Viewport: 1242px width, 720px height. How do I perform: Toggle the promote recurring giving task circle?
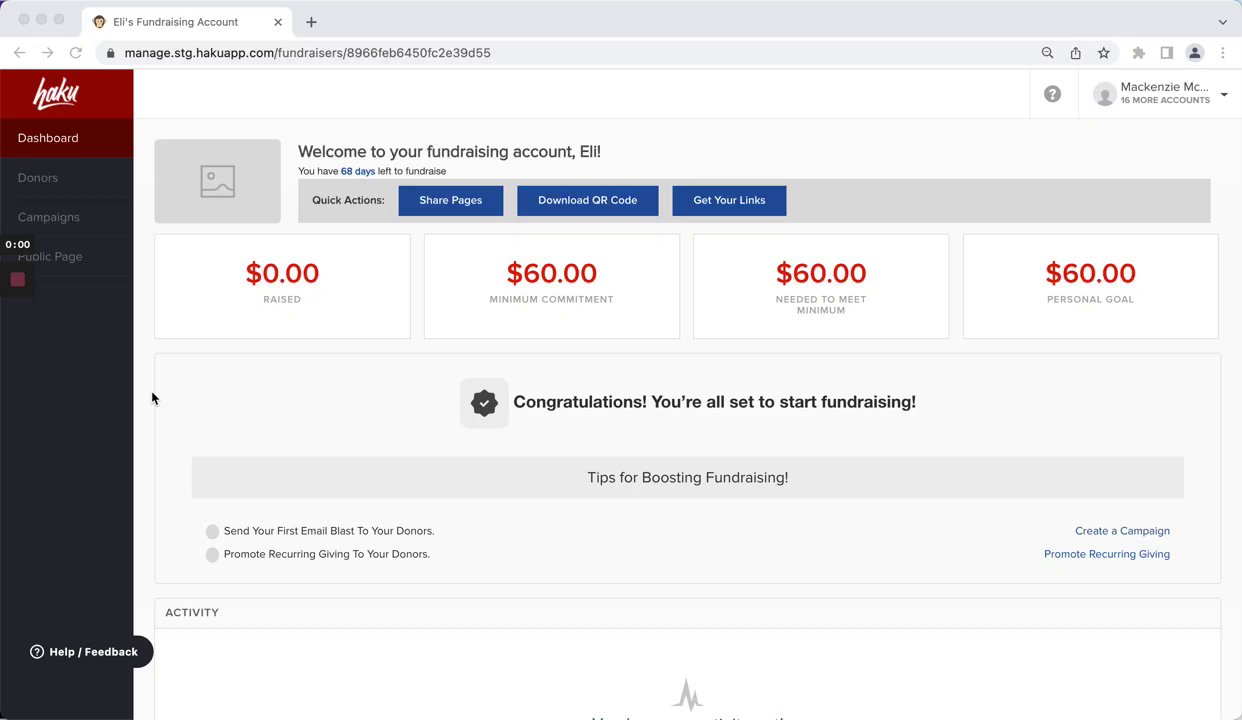tap(212, 555)
